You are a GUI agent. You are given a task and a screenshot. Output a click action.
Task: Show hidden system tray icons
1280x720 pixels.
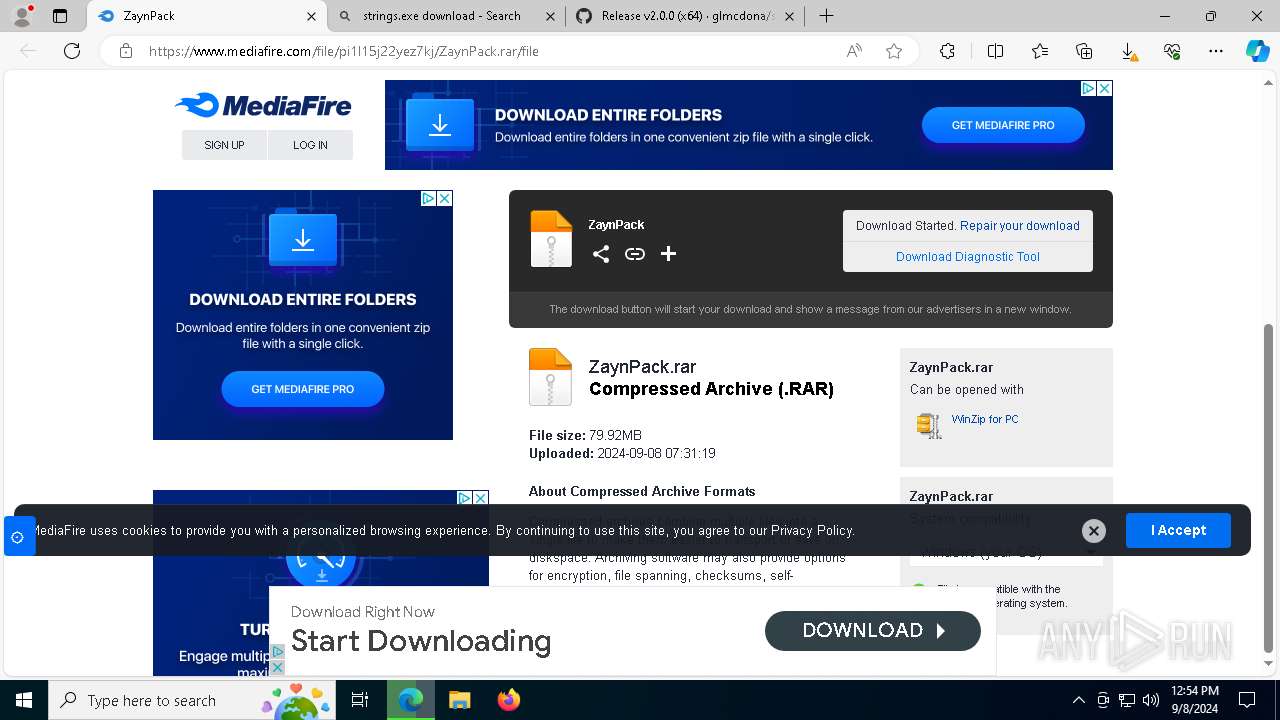(x=1078, y=700)
